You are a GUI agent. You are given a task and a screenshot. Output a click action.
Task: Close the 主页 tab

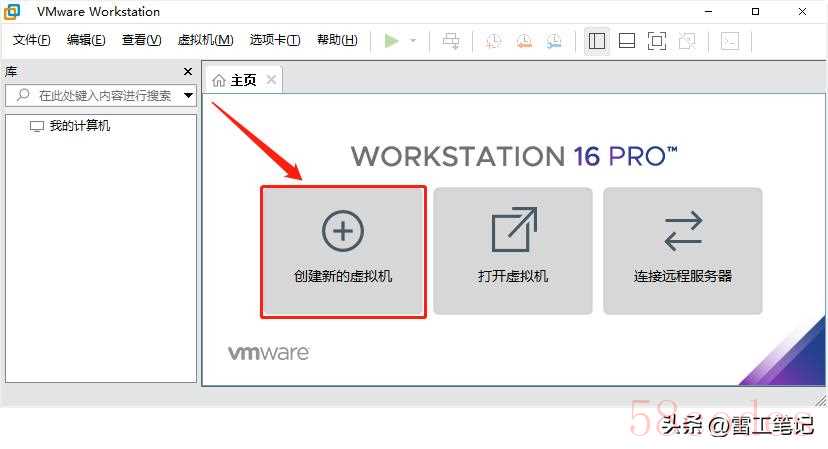[271, 80]
